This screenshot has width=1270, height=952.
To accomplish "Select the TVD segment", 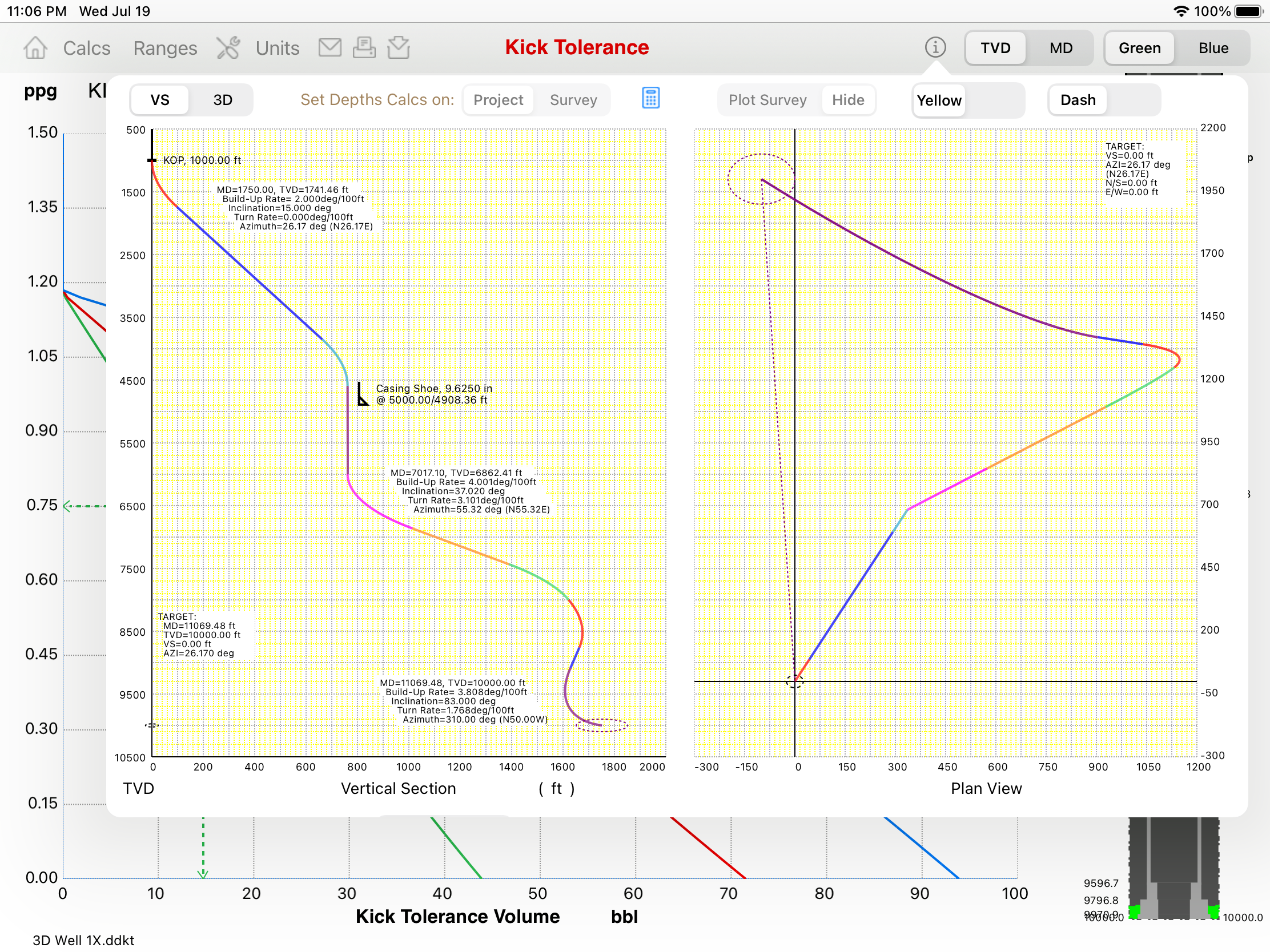I will tap(995, 47).
